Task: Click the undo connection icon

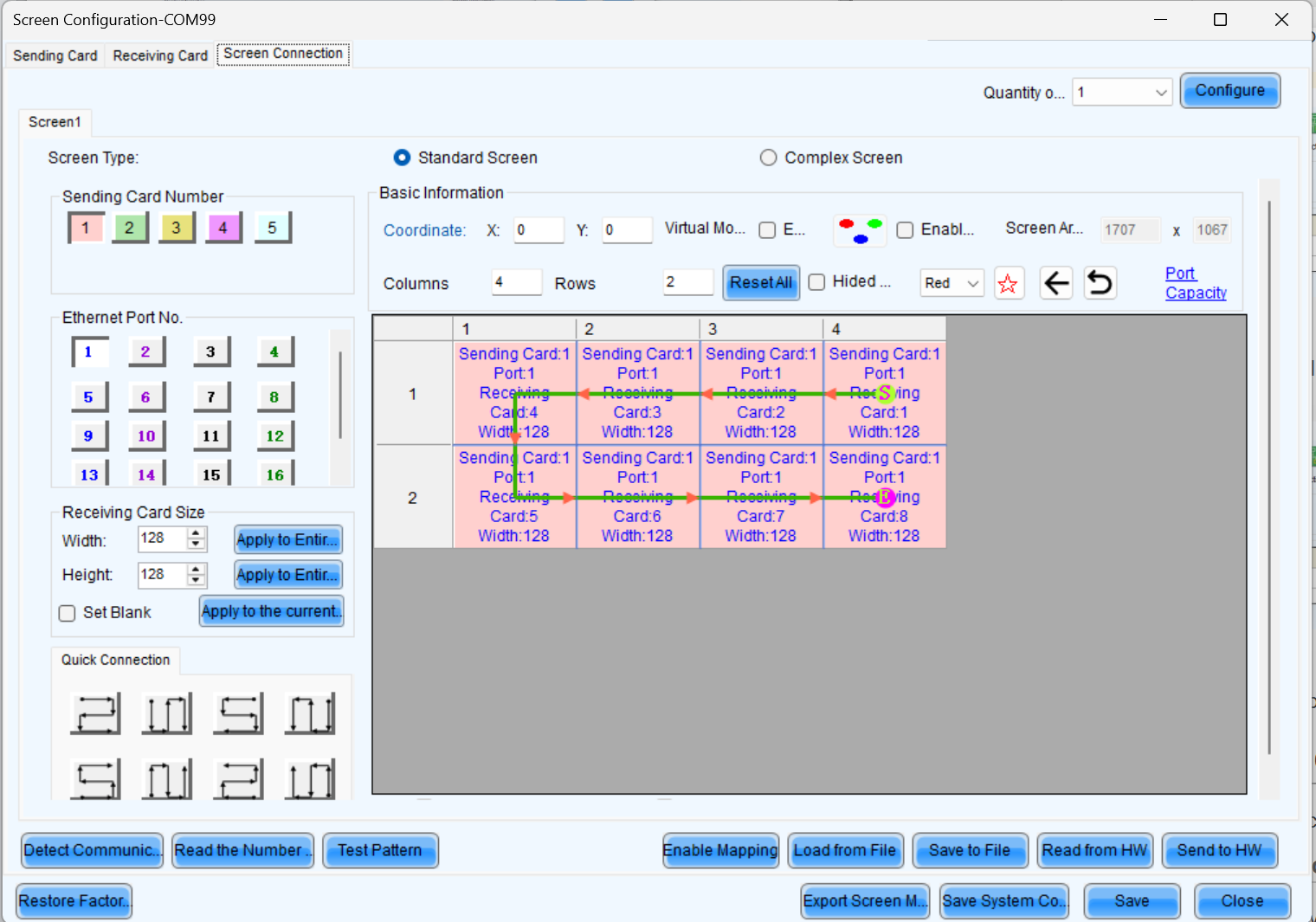Action: 1100,282
